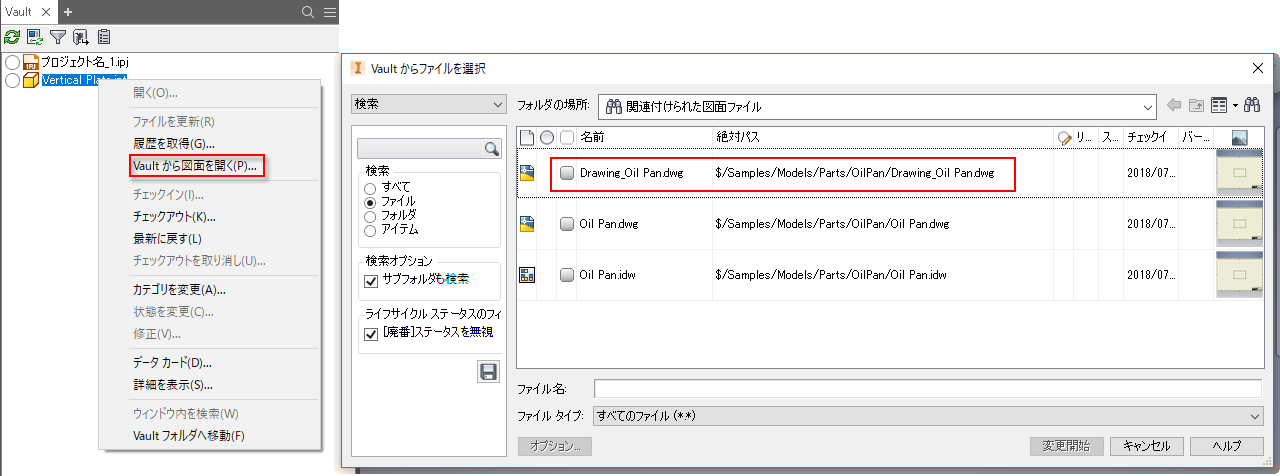The width and height of the screenshot is (1280, 476).
Task: Click thumbnail preview of Drawing_Oil Pan.dwg
Action: click(x=1240, y=173)
